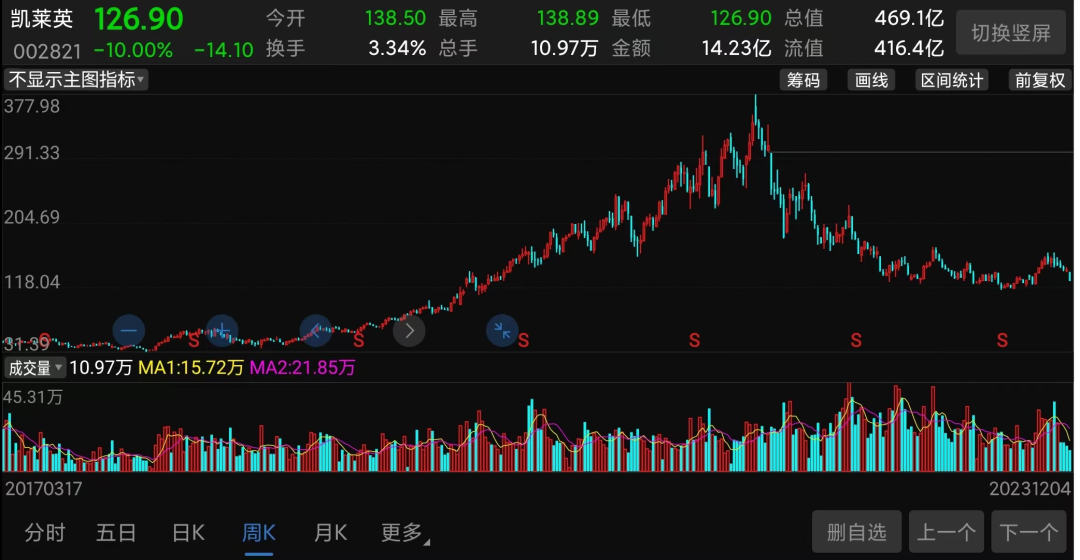
Task: Select the 周K tab
Action: [259, 532]
